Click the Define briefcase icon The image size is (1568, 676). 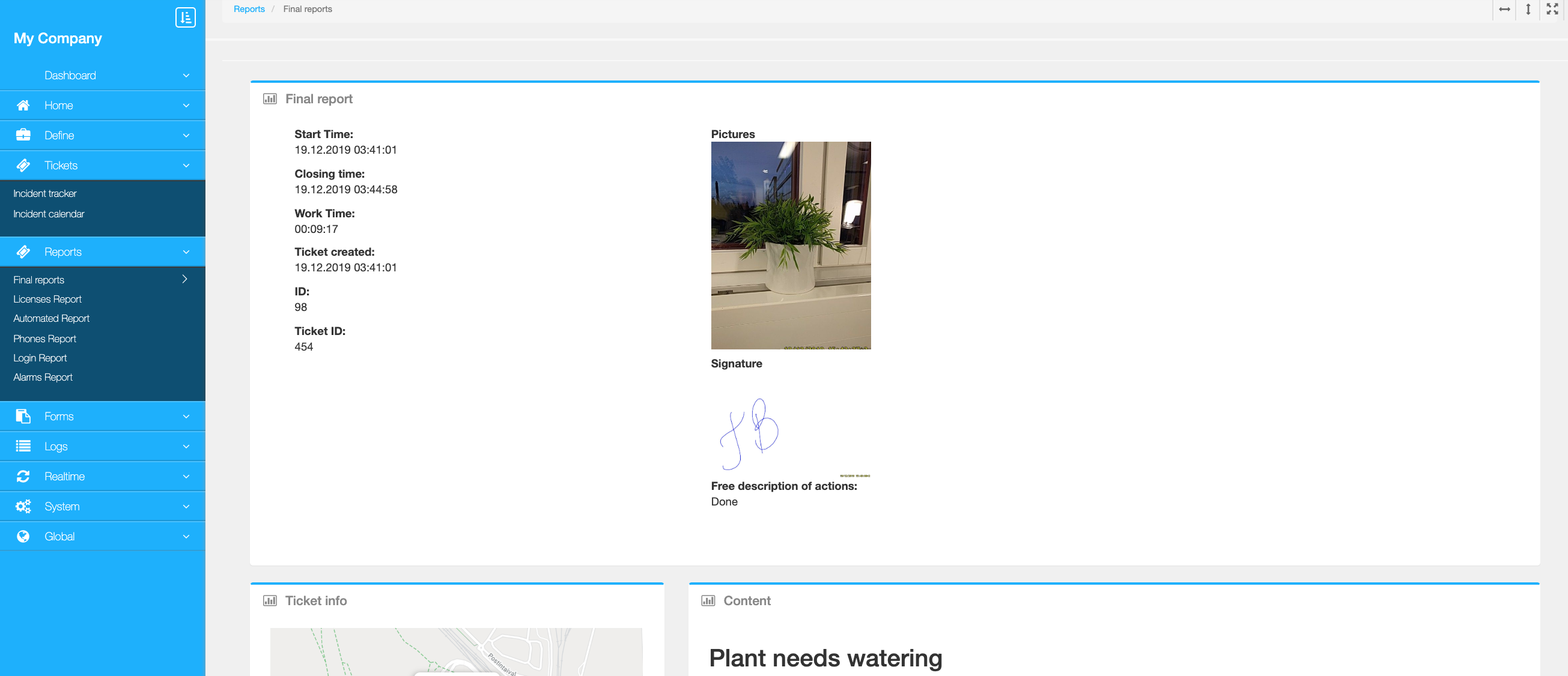tap(23, 135)
